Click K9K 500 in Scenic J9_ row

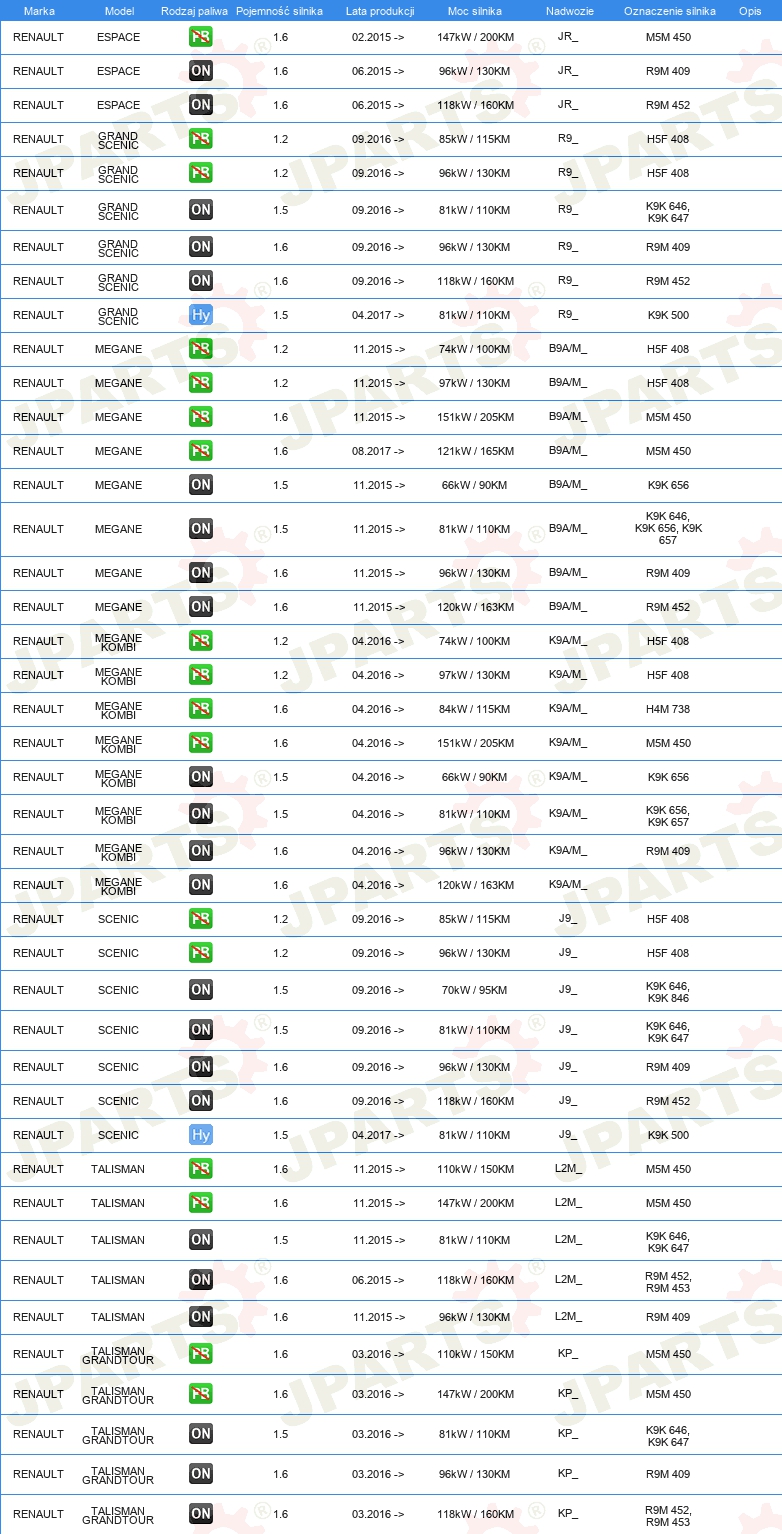[x=668, y=1135]
